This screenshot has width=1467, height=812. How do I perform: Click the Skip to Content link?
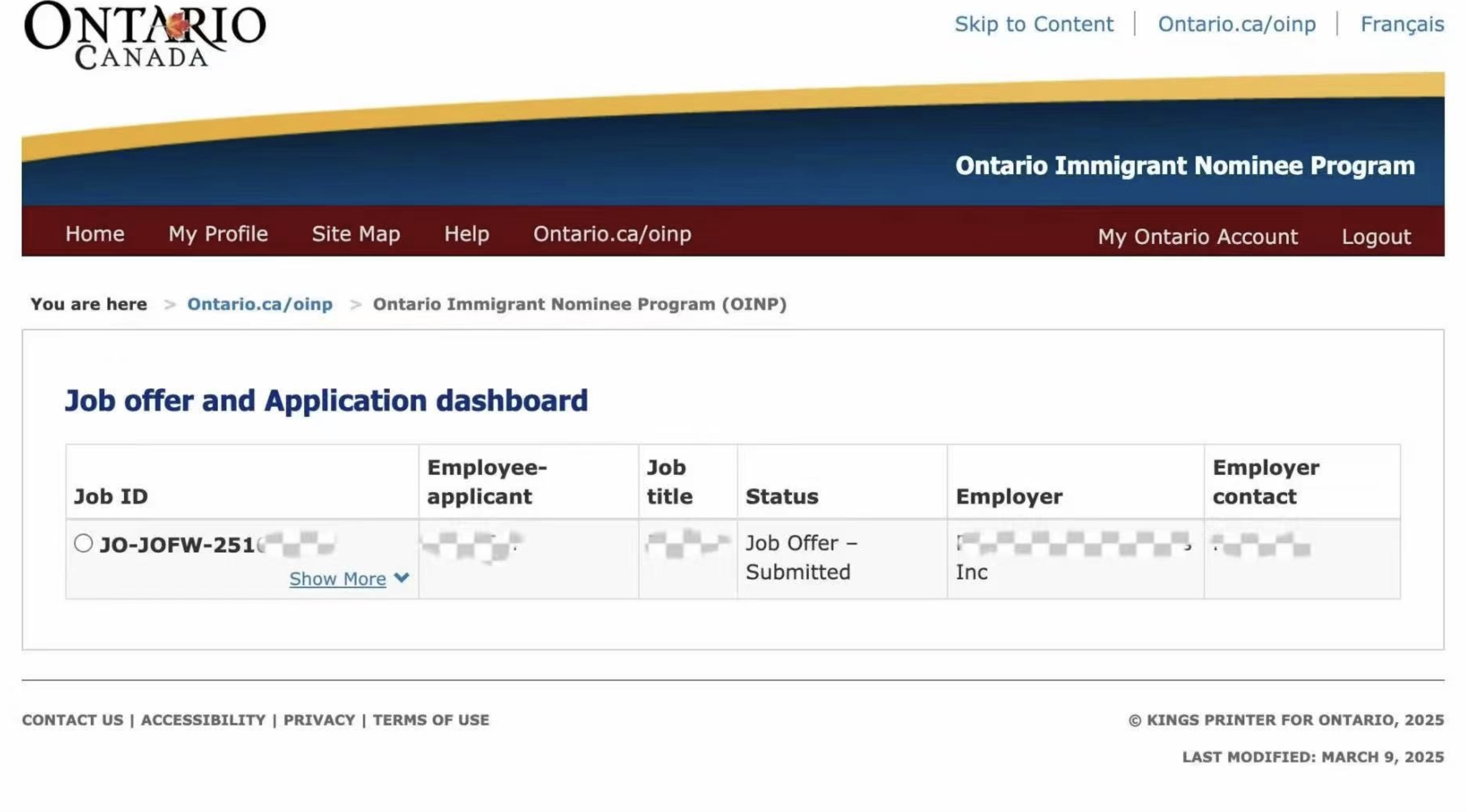1034,24
